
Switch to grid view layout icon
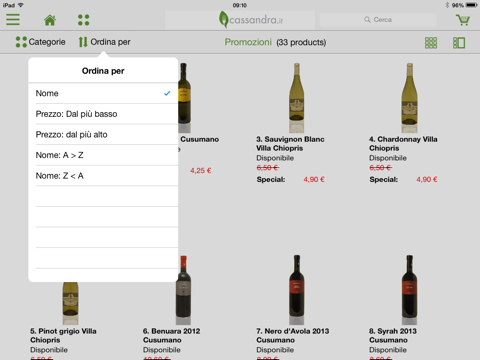tap(431, 43)
